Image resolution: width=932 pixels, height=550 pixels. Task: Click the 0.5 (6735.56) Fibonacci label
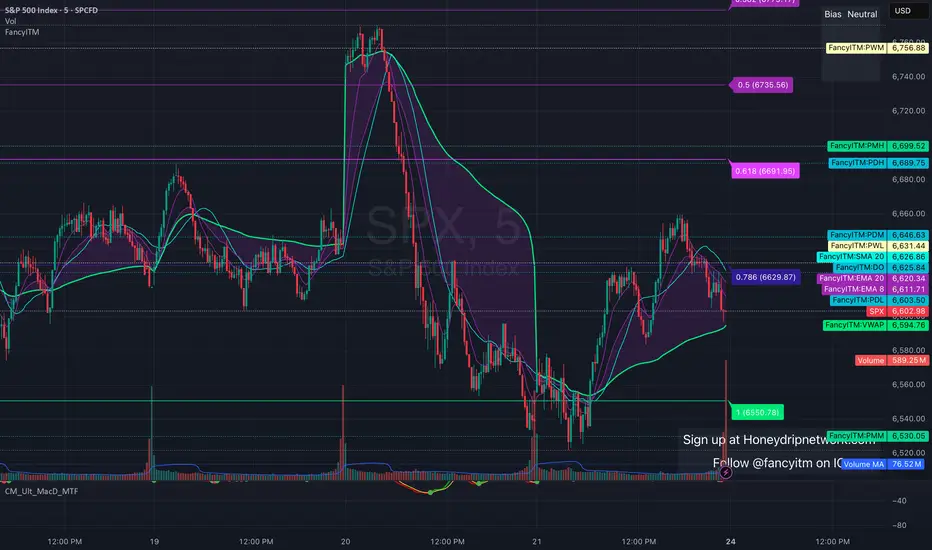[763, 85]
